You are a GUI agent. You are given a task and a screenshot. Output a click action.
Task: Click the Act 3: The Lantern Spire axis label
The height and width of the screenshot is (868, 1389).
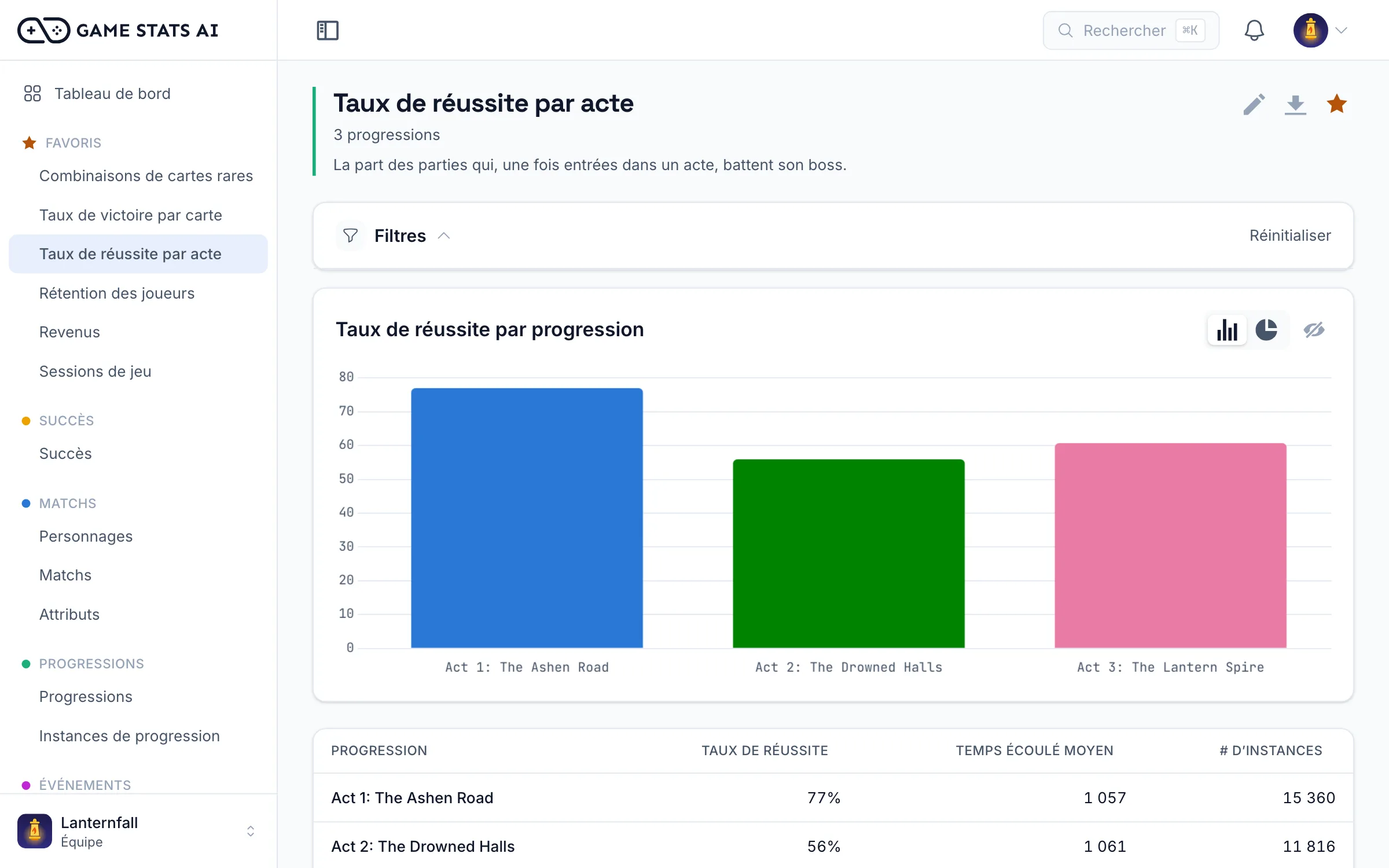(x=1170, y=667)
